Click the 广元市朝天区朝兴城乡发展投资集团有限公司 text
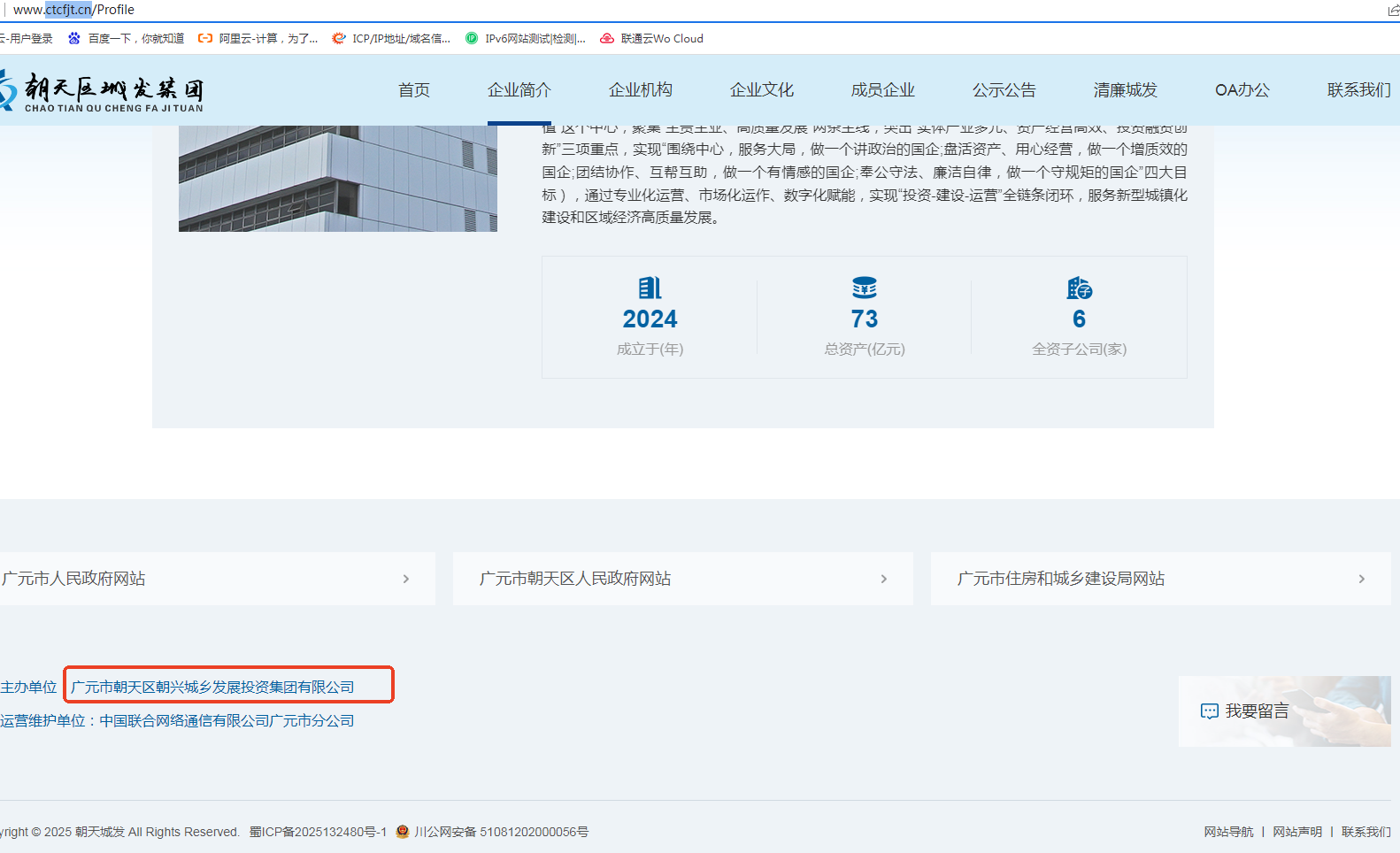Image resolution: width=1400 pixels, height=853 pixels. point(212,687)
